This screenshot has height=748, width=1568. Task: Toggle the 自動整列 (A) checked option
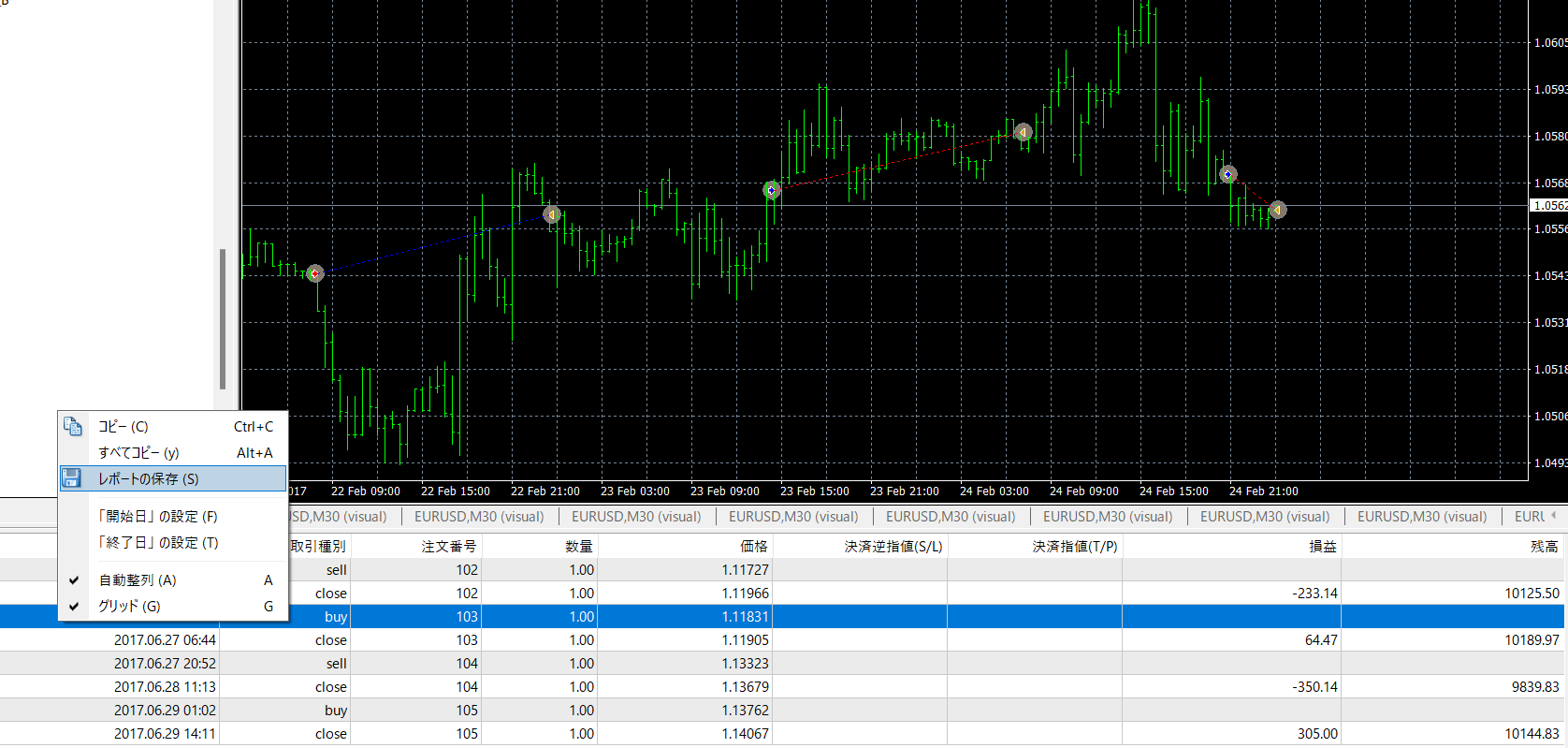(x=138, y=580)
